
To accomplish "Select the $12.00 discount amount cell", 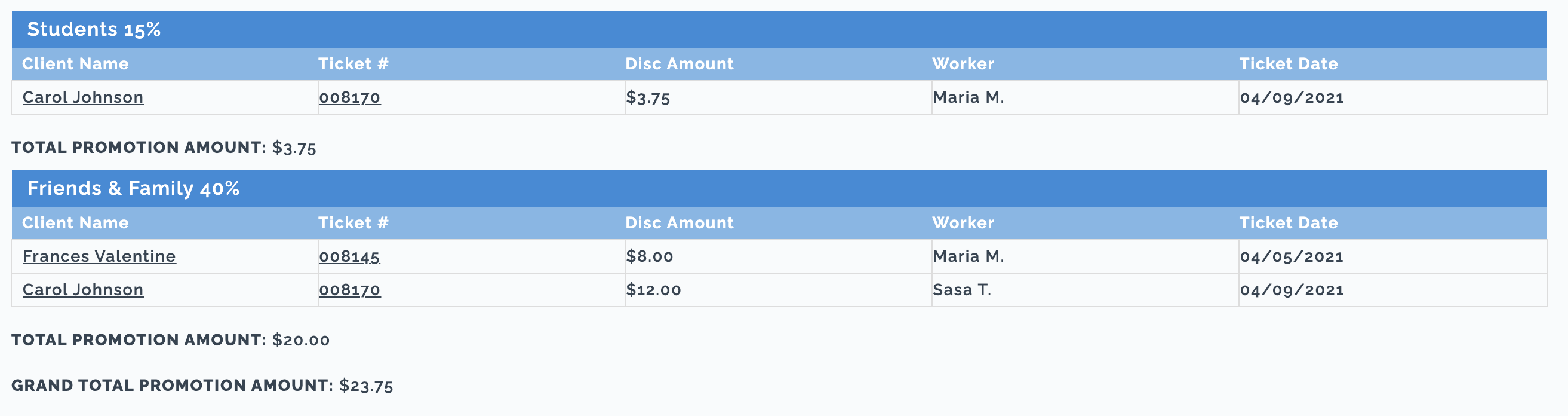I will pyautogui.click(x=779, y=290).
